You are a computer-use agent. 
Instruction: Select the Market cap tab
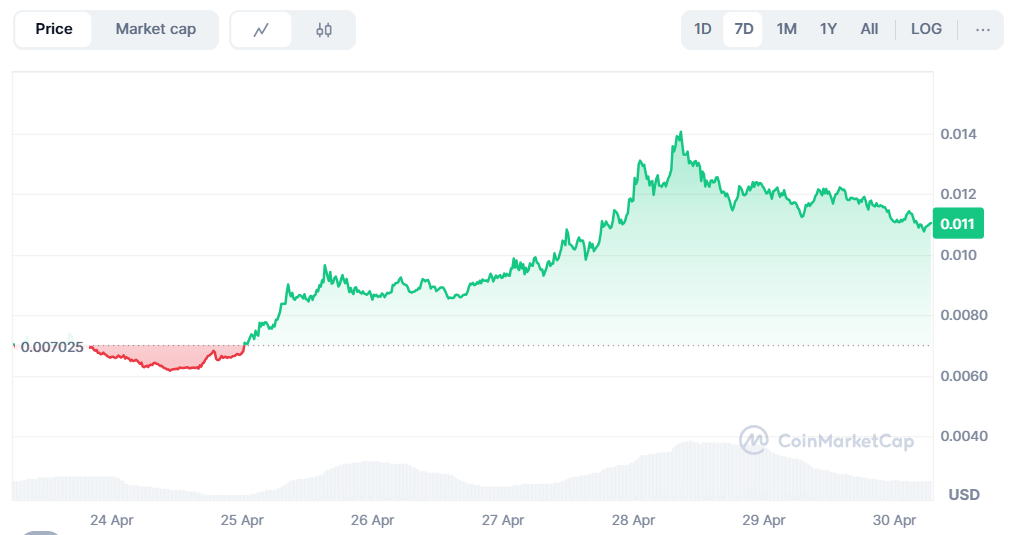(155, 30)
